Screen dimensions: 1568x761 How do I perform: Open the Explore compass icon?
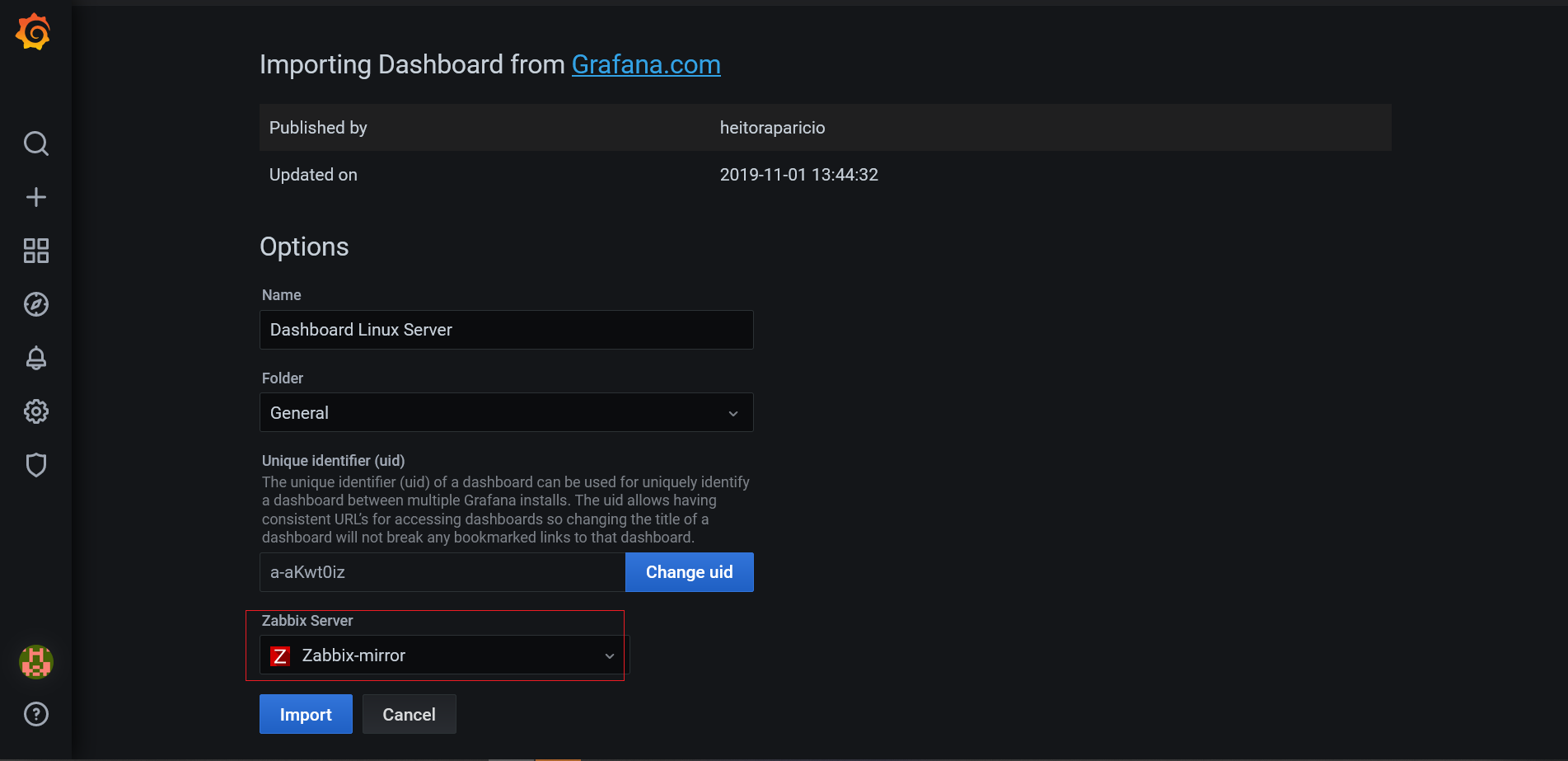(35, 304)
